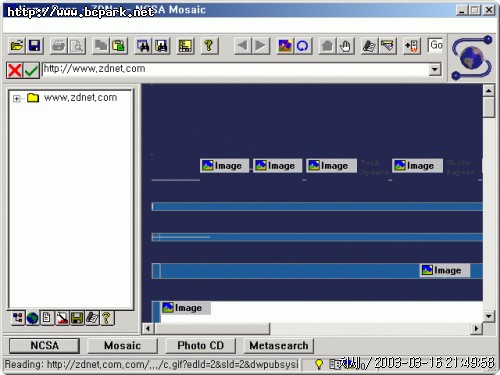
Task: Click the Reading status bar text
Action: click(x=151, y=364)
